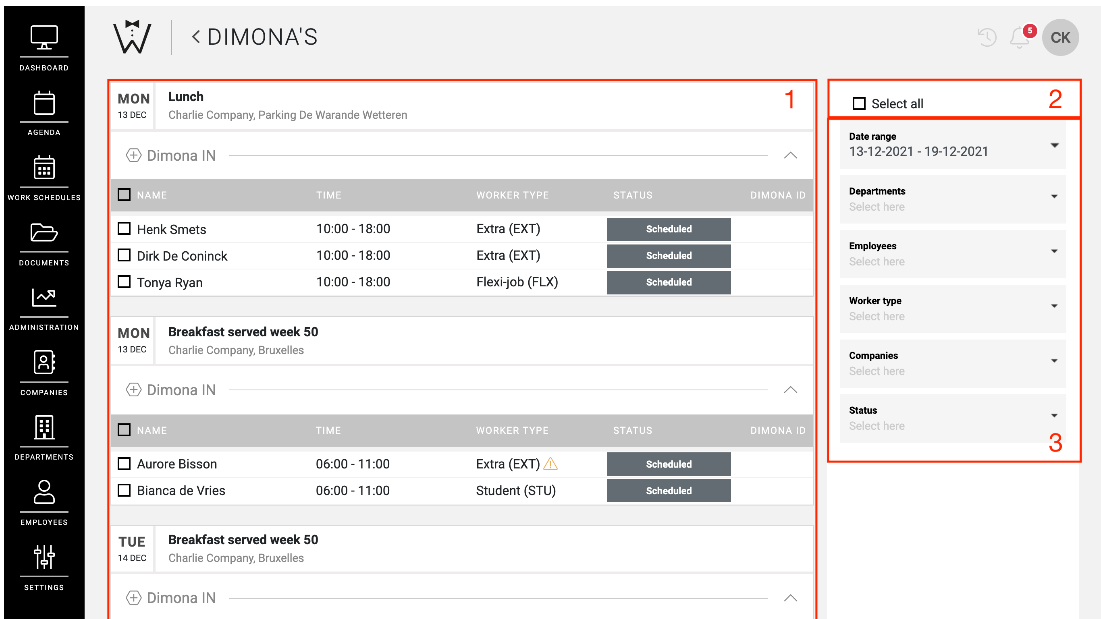Click the Administration chart icon
1101x619 pixels.
[x=43, y=298]
